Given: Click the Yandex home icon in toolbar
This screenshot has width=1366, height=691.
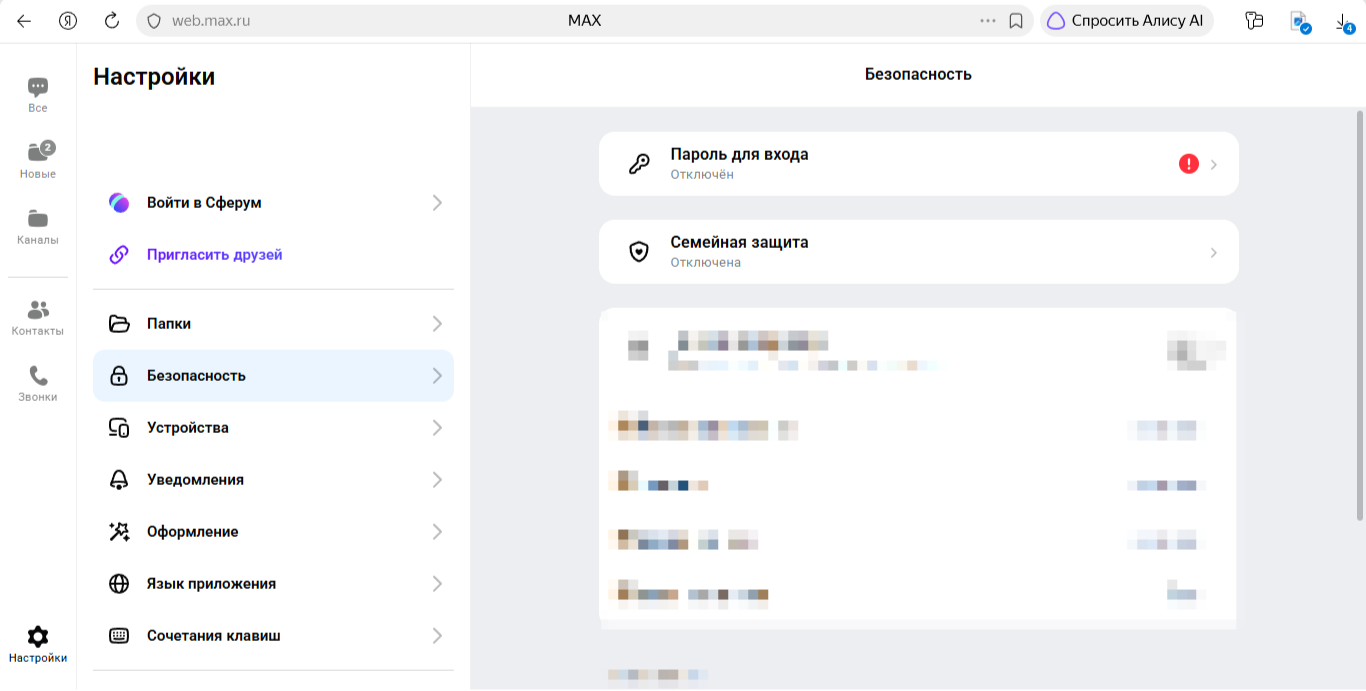Looking at the screenshot, I should 68,21.
